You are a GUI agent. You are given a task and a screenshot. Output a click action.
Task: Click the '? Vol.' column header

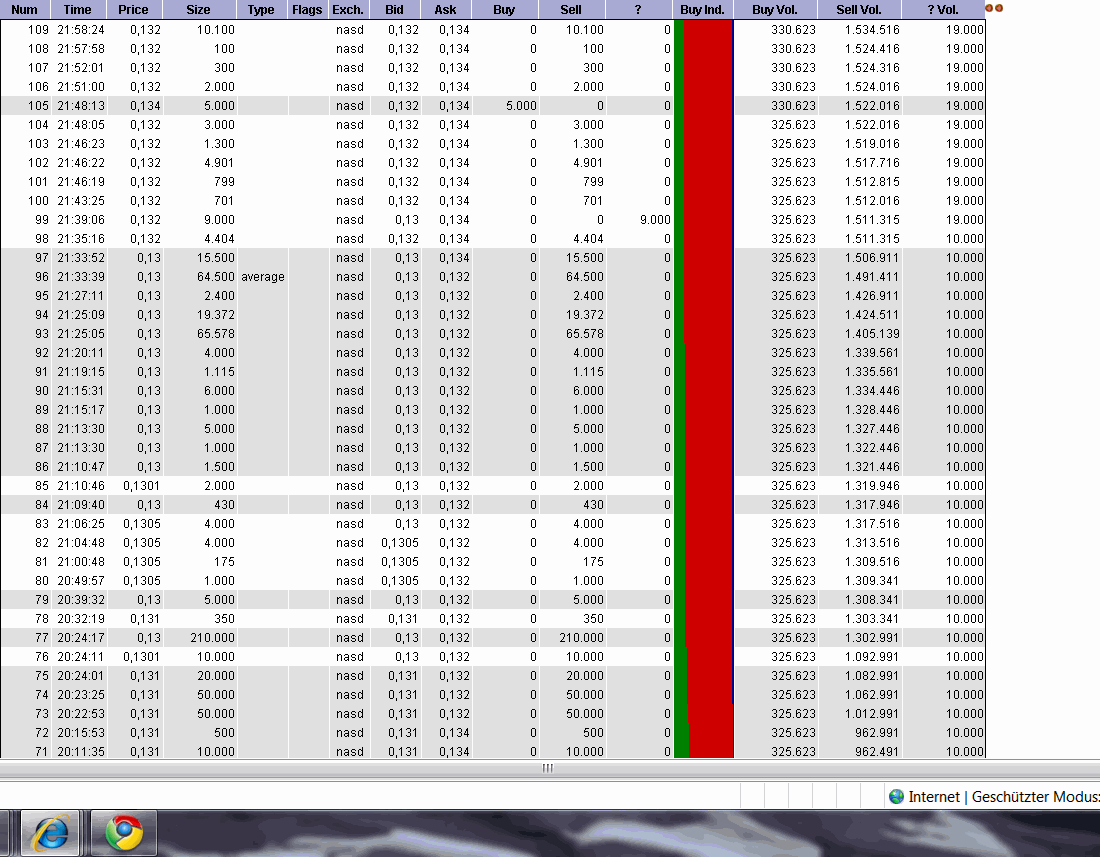(943, 10)
